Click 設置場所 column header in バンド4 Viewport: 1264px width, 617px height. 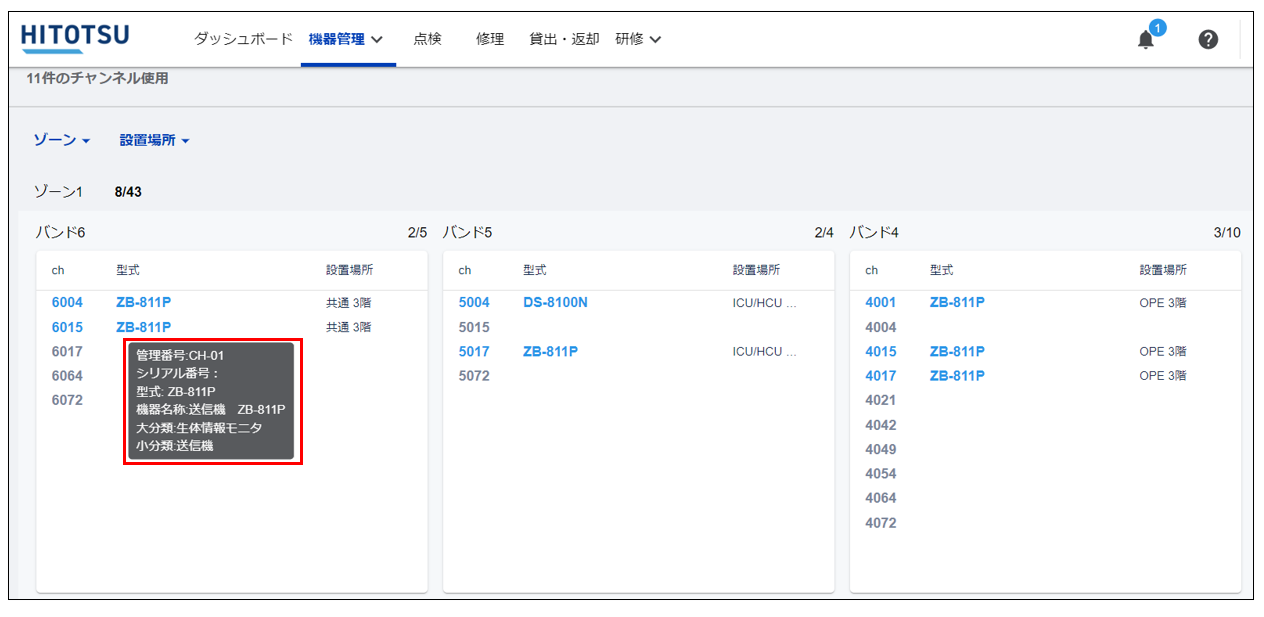1163,270
